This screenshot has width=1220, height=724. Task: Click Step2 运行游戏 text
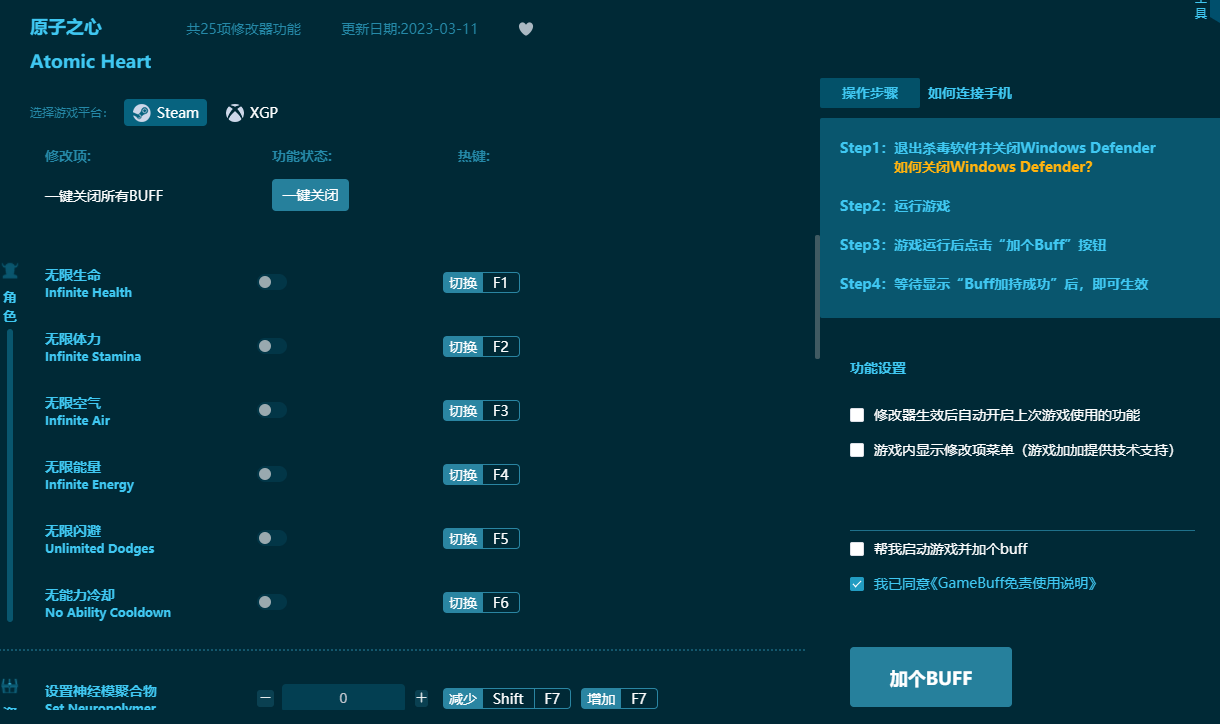pos(895,206)
